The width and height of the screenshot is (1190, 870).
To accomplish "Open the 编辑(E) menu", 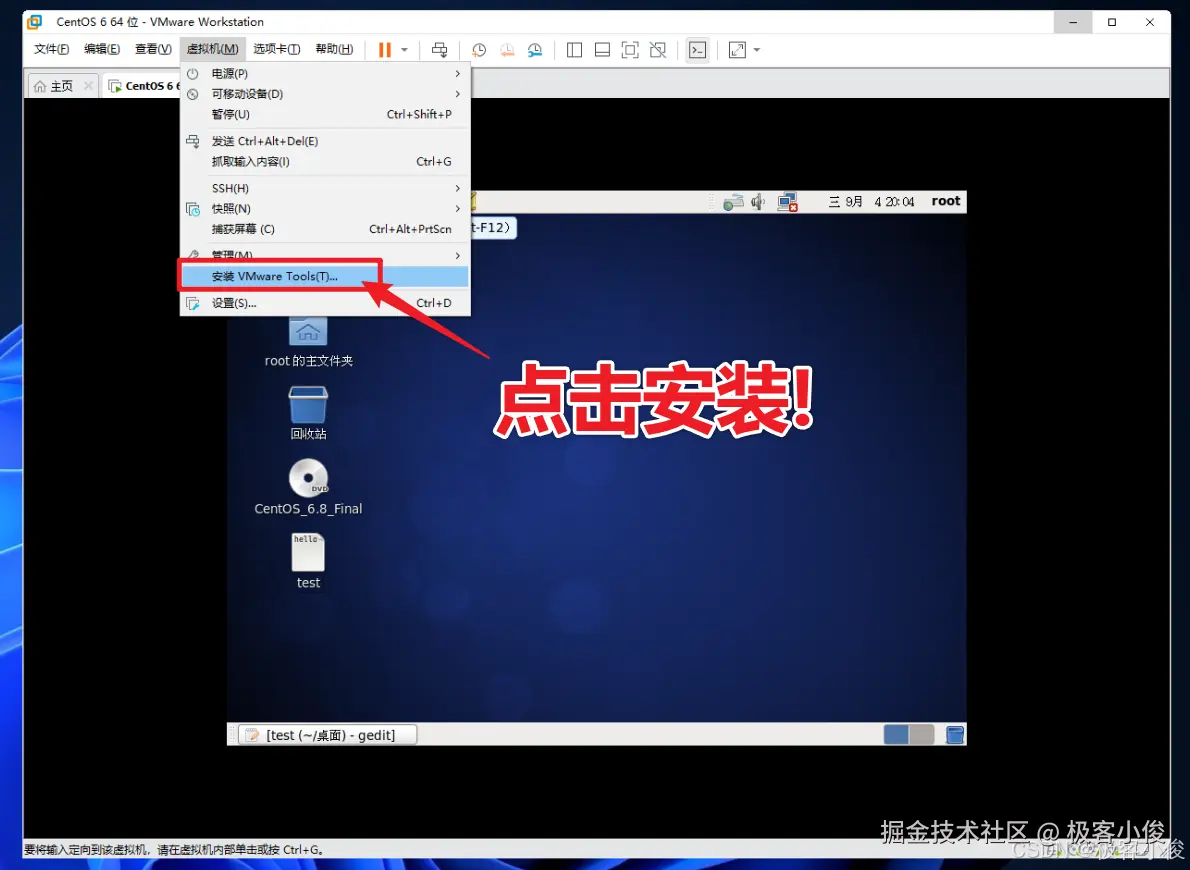I will 102,49.
